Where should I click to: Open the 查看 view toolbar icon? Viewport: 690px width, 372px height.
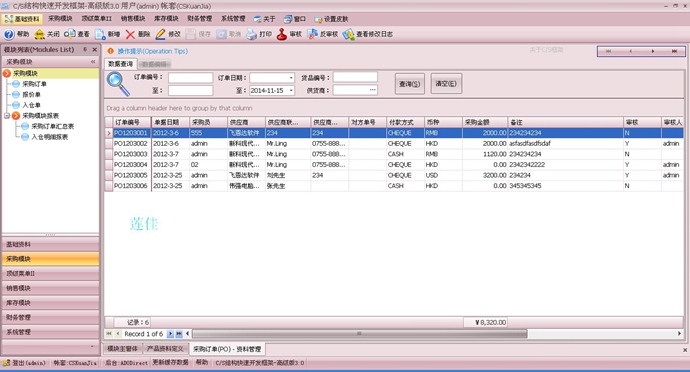[70, 34]
